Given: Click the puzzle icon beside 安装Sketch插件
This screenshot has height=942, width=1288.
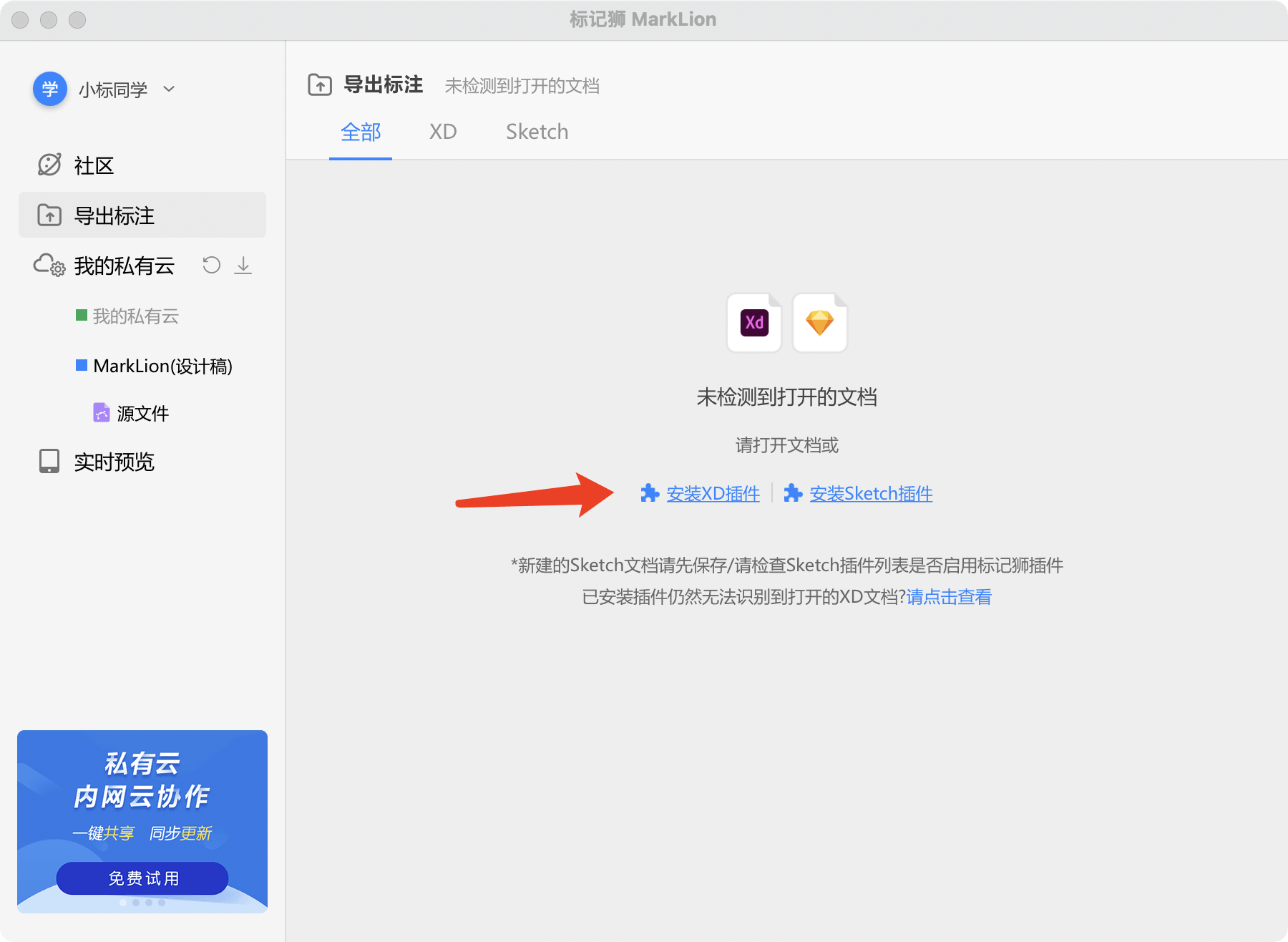Looking at the screenshot, I should [x=793, y=493].
